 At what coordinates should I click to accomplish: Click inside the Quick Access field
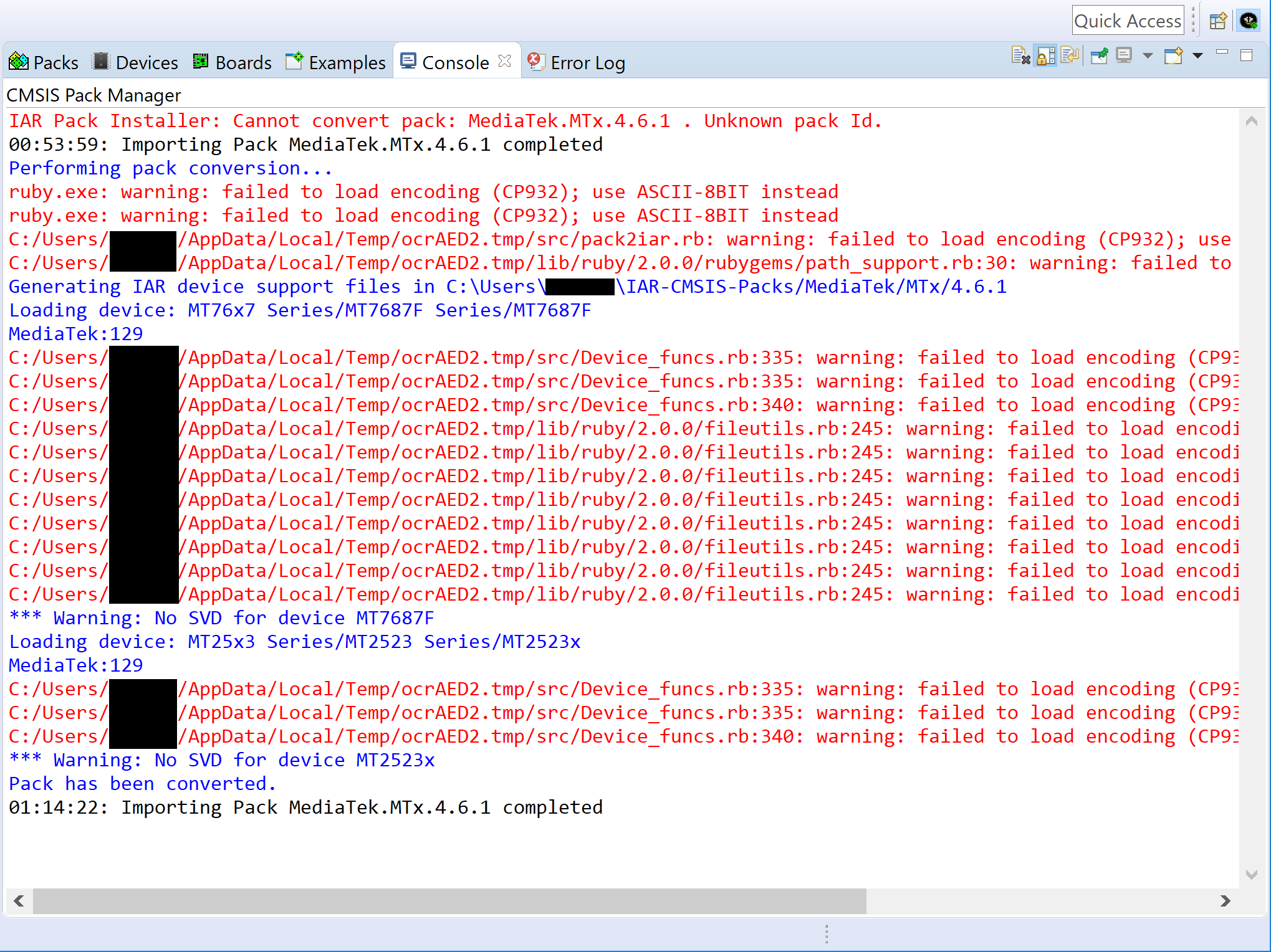(x=1128, y=20)
